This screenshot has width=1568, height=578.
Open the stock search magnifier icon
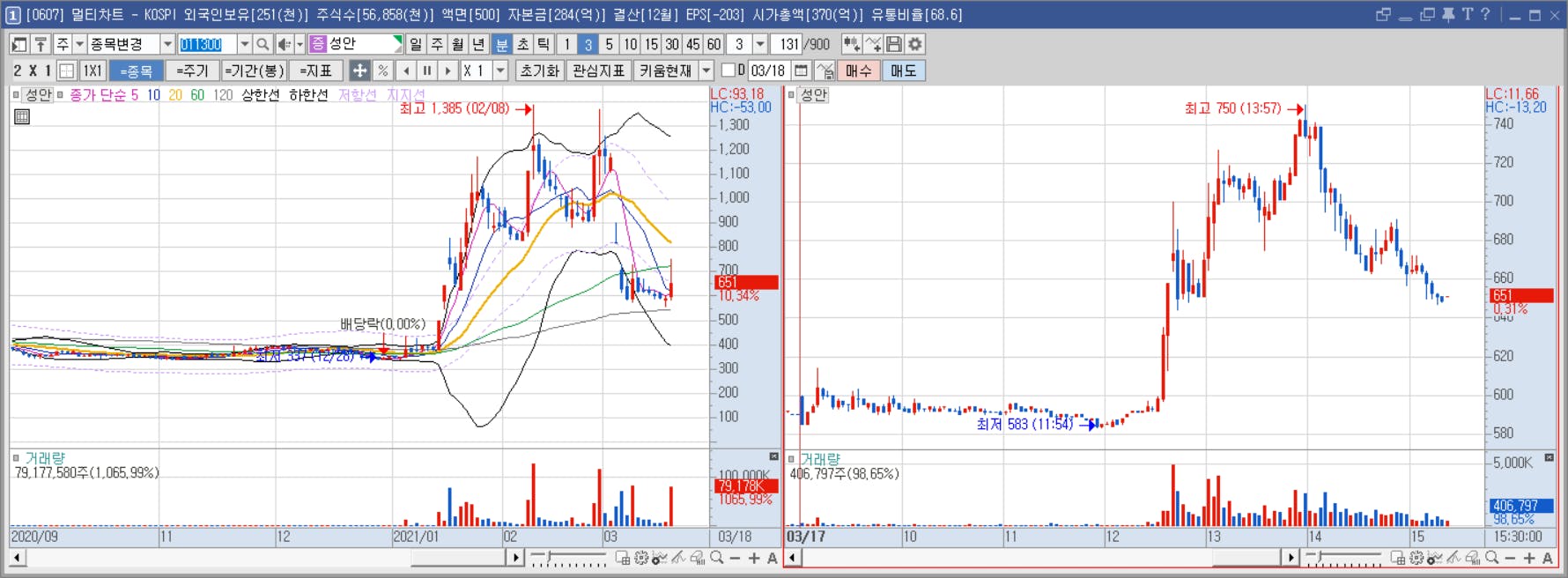point(262,44)
